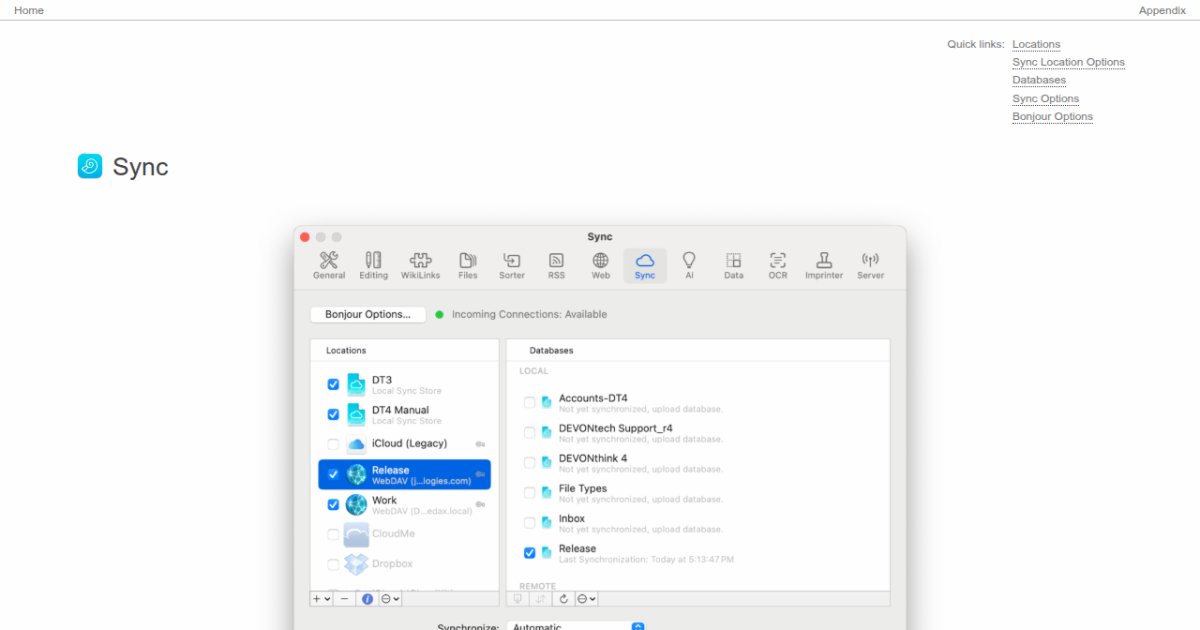Disable the DT3 sync location
The image size is (1200, 630).
pyautogui.click(x=333, y=384)
